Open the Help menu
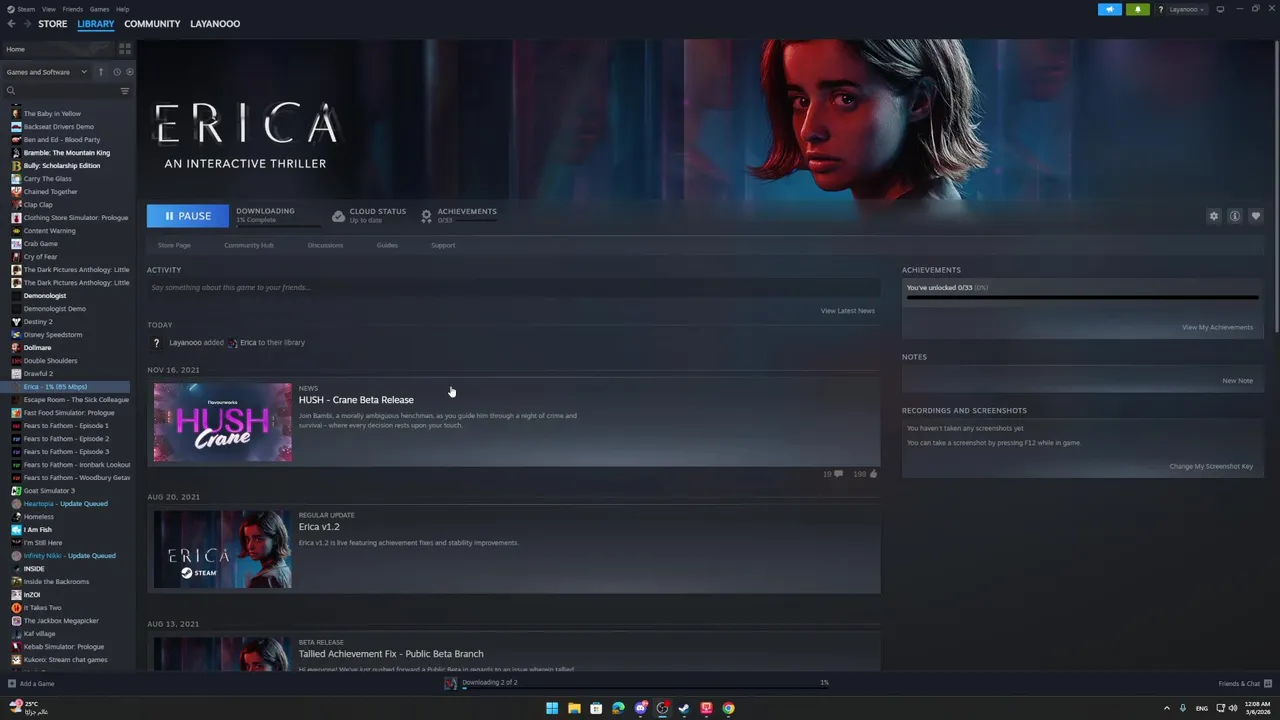Screen dimensions: 1280x720 (122, 9)
